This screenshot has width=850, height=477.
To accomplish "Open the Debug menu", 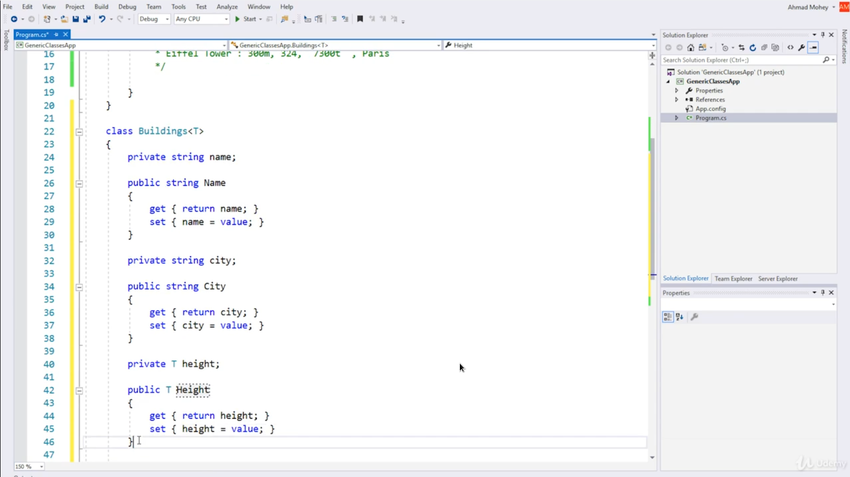I will [127, 7].
